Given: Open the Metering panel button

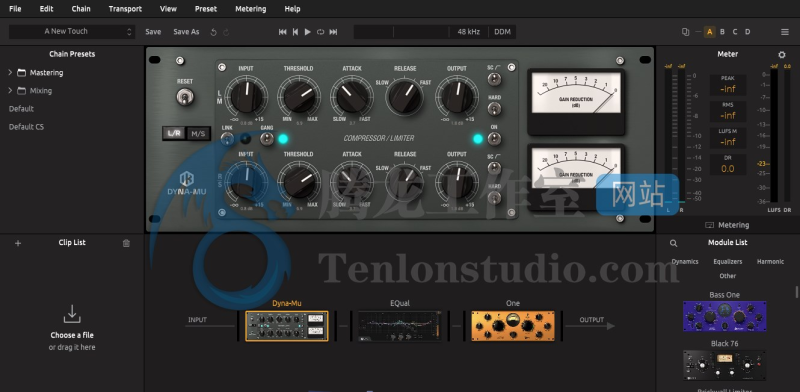Looking at the screenshot, I should [x=728, y=225].
